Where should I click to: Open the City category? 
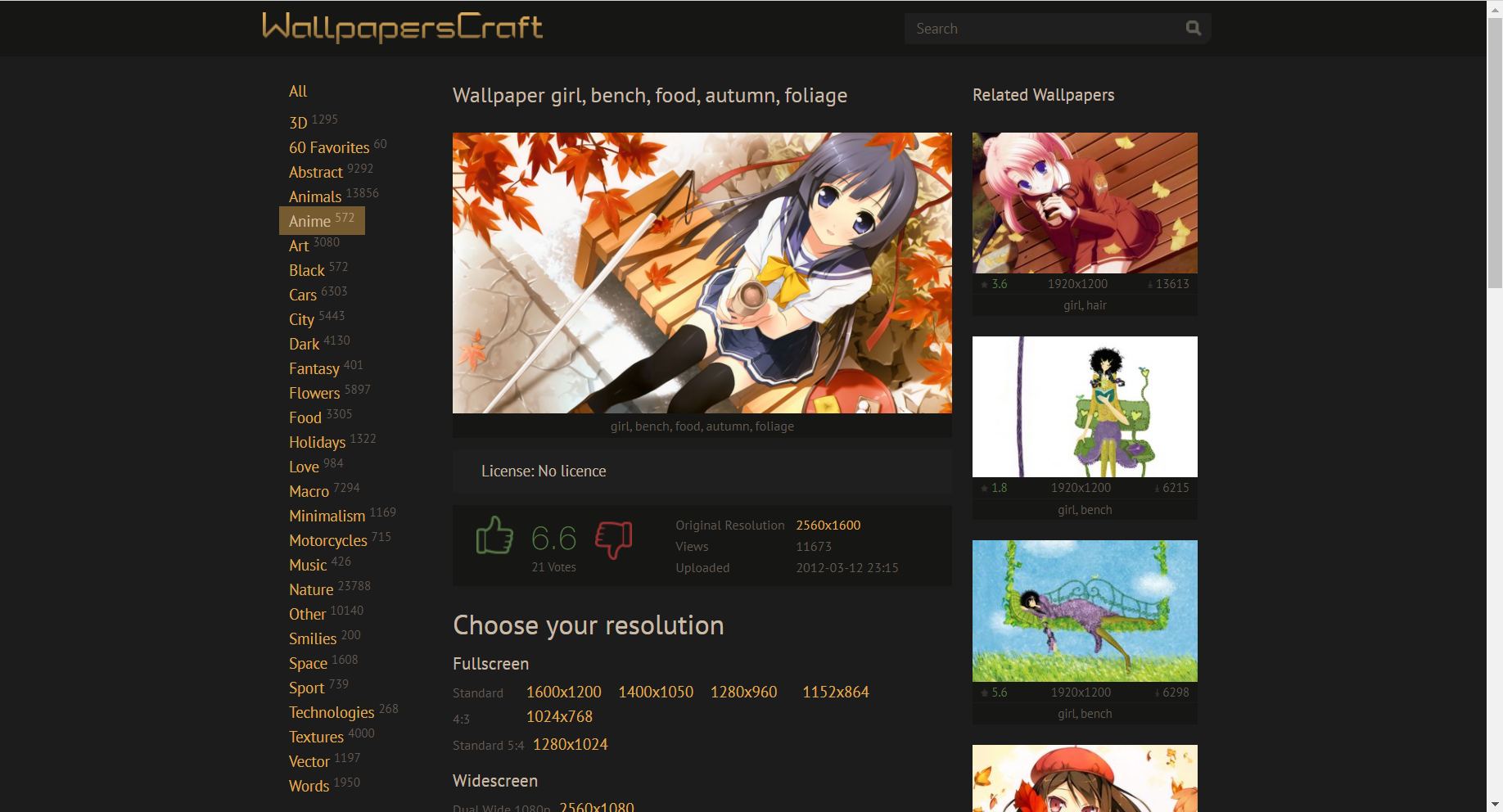[x=301, y=319]
